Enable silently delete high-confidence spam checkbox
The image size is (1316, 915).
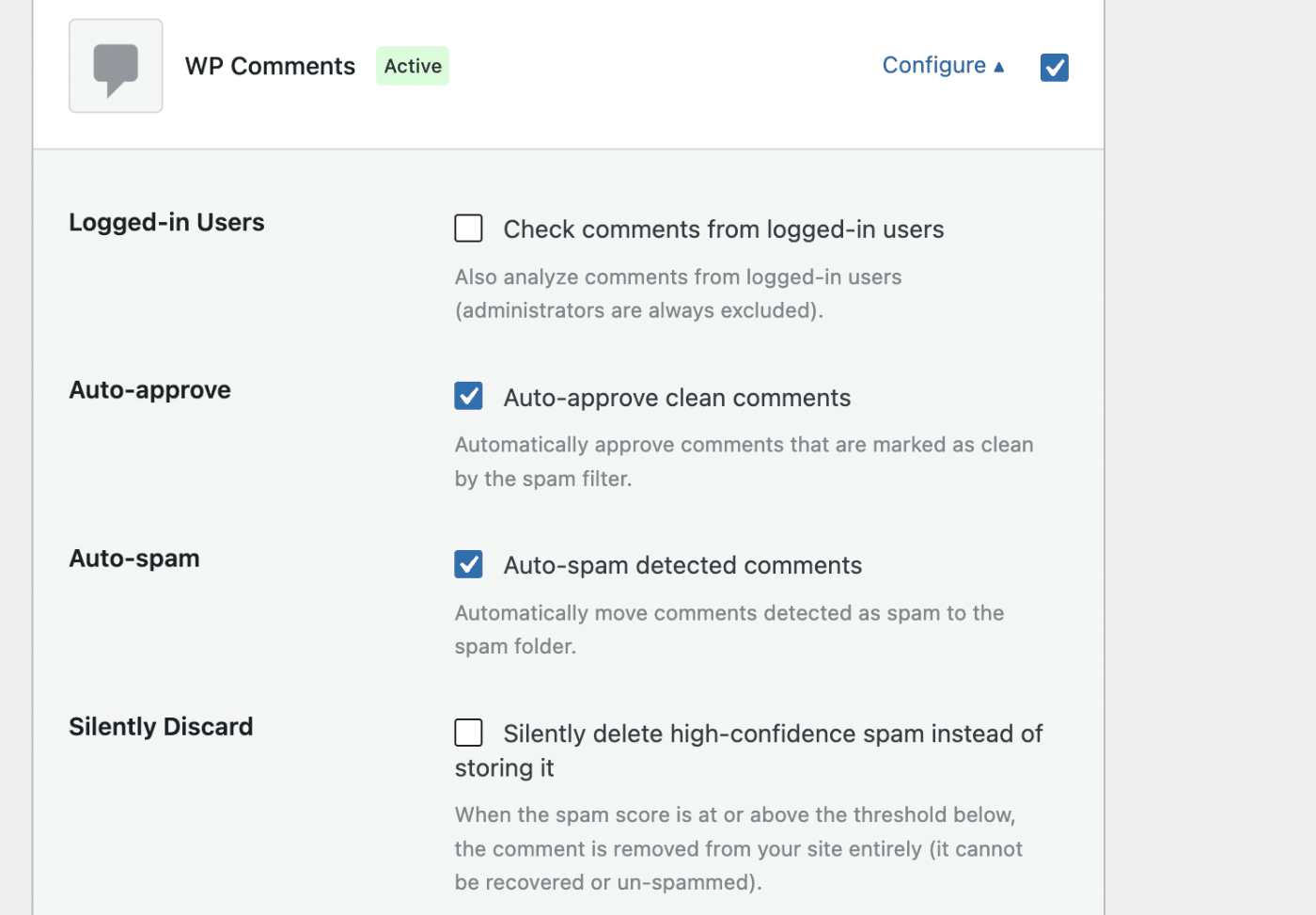pyautogui.click(x=468, y=733)
